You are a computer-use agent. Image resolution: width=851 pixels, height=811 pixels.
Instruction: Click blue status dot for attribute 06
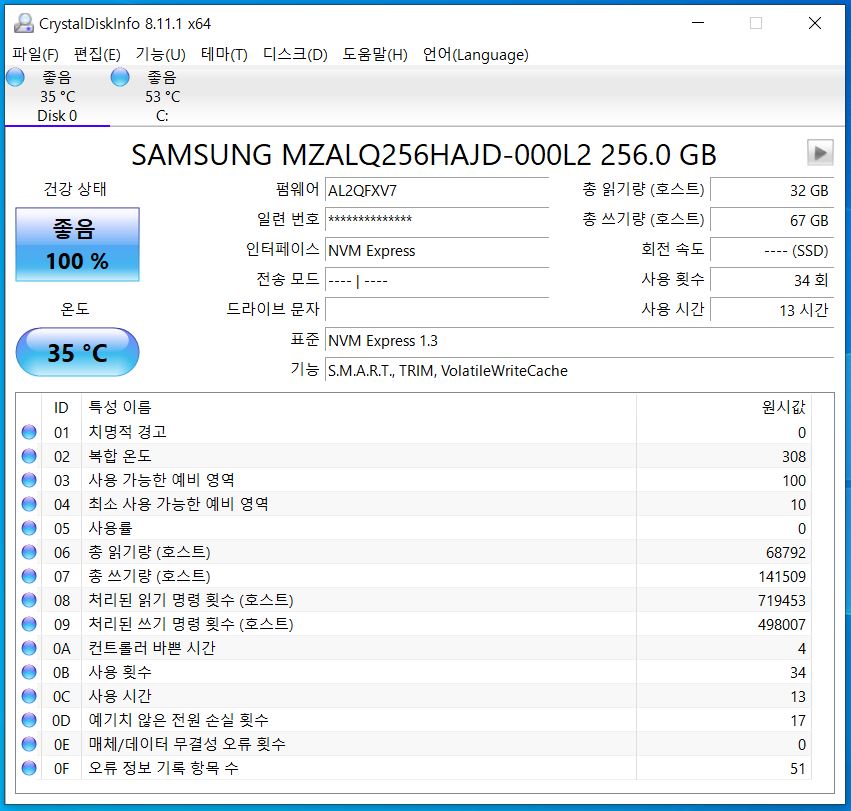point(29,552)
